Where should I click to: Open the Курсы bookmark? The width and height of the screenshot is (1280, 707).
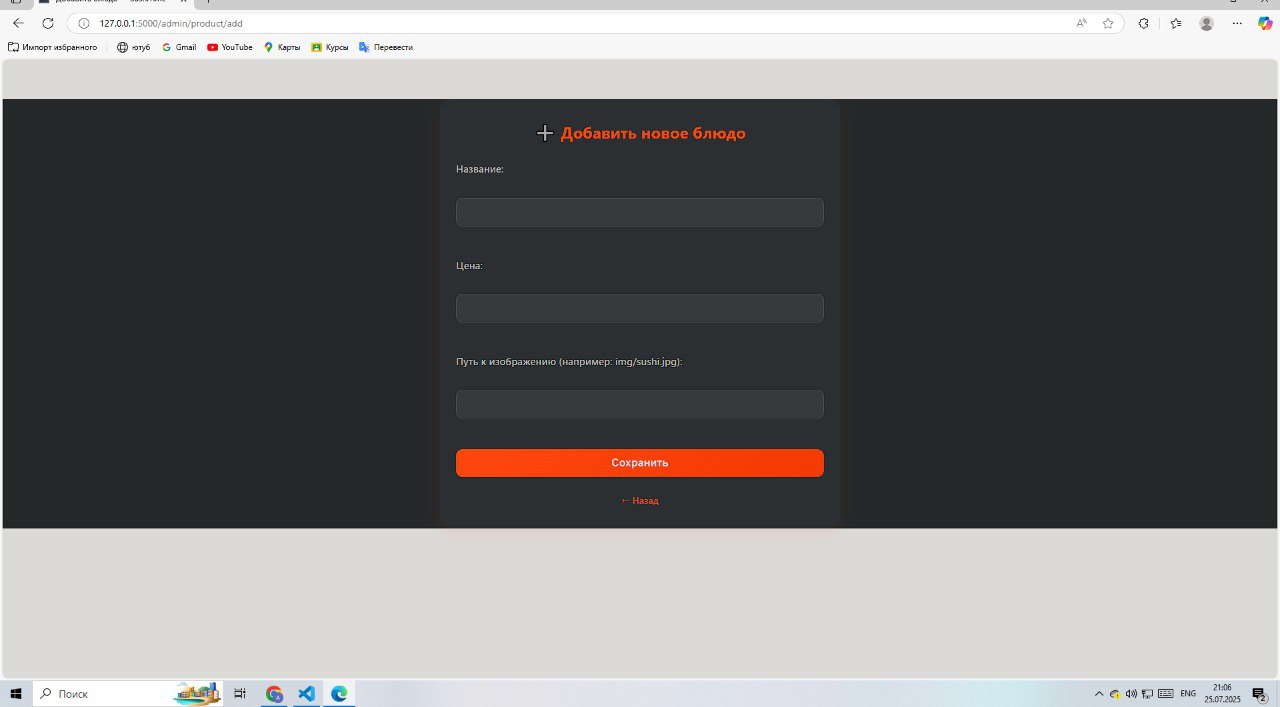(x=330, y=47)
